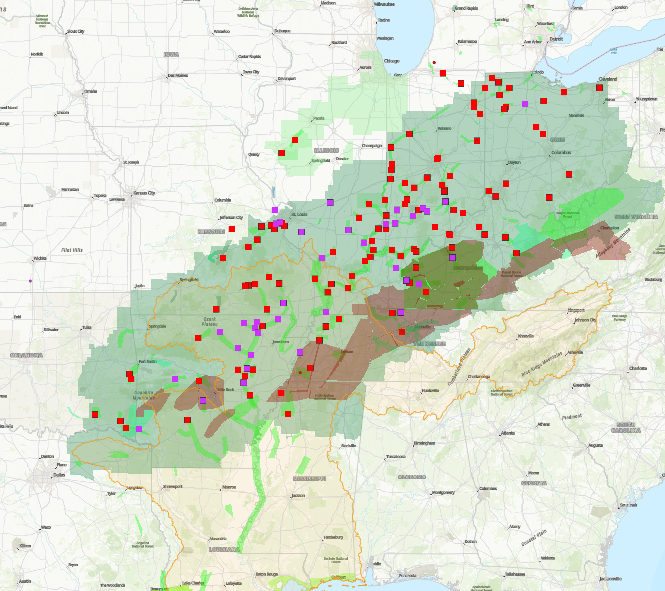Image resolution: width=665 pixels, height=591 pixels.
Task: Click the tiny purple dot in Kansas
Action: click(32, 281)
